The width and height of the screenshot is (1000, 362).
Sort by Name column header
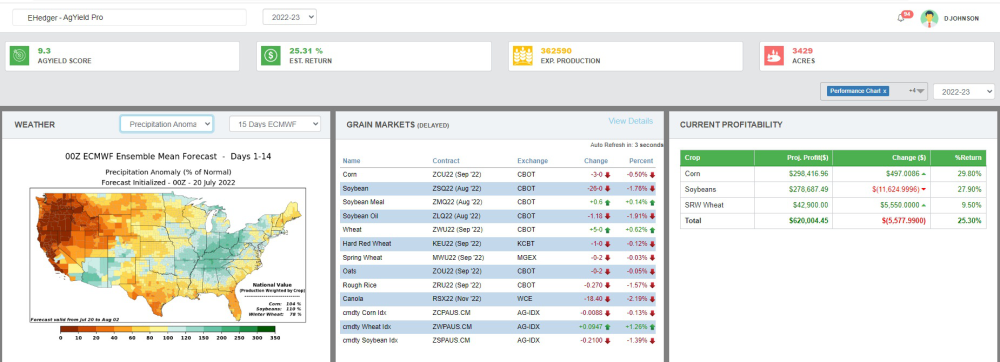pyautogui.click(x=351, y=161)
